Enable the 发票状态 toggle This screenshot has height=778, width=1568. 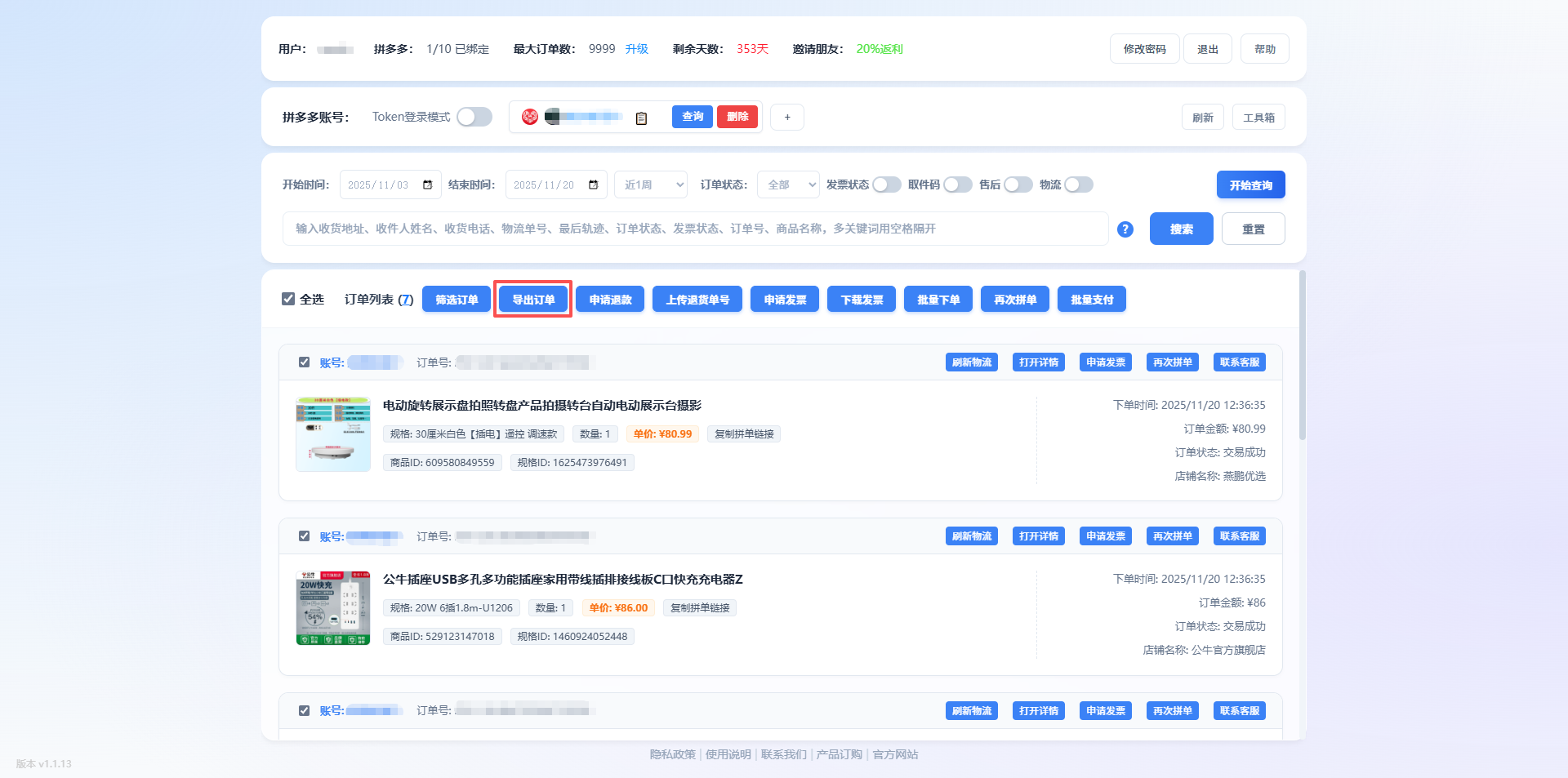click(x=886, y=184)
